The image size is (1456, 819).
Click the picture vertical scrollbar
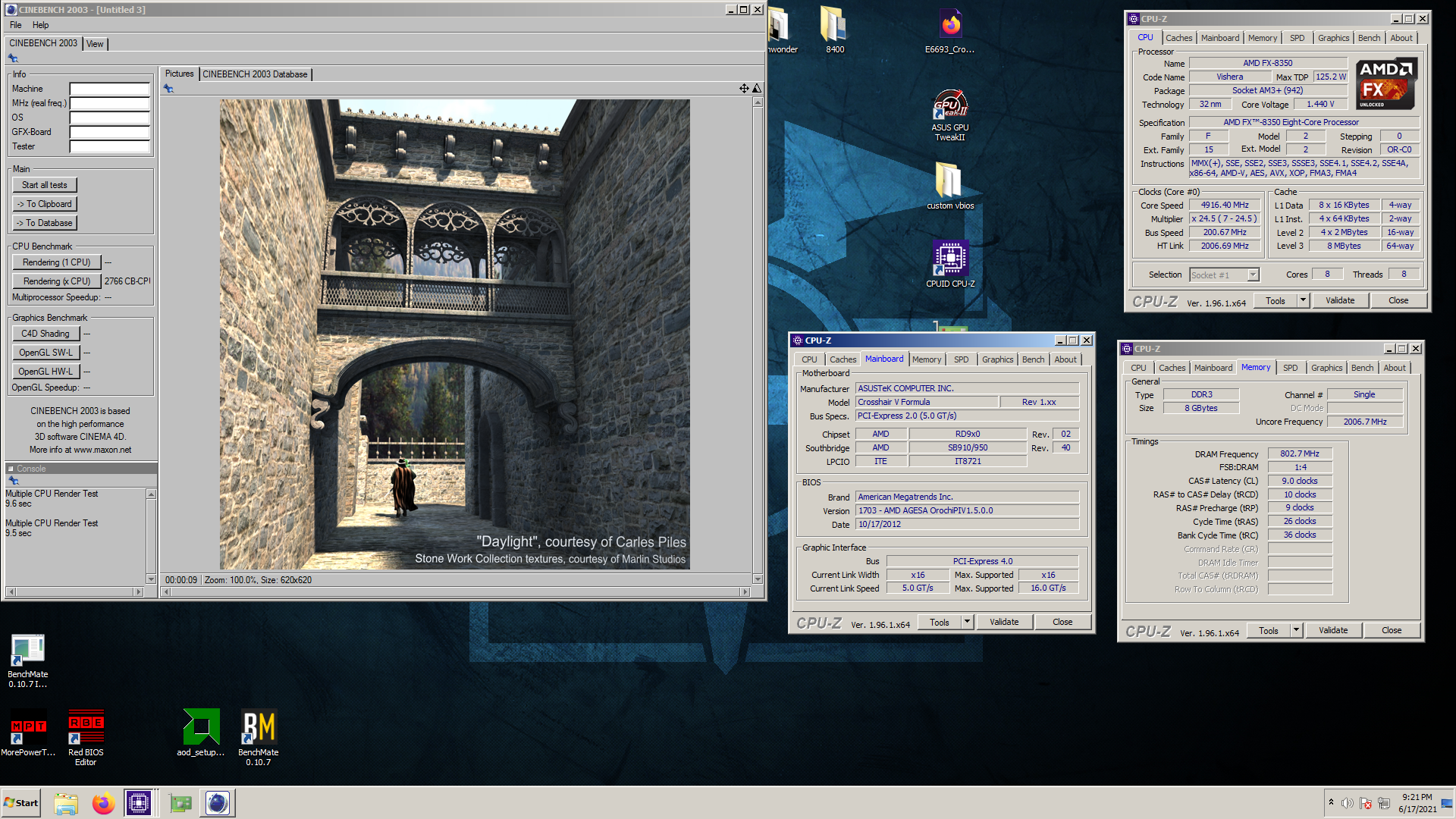click(757, 340)
